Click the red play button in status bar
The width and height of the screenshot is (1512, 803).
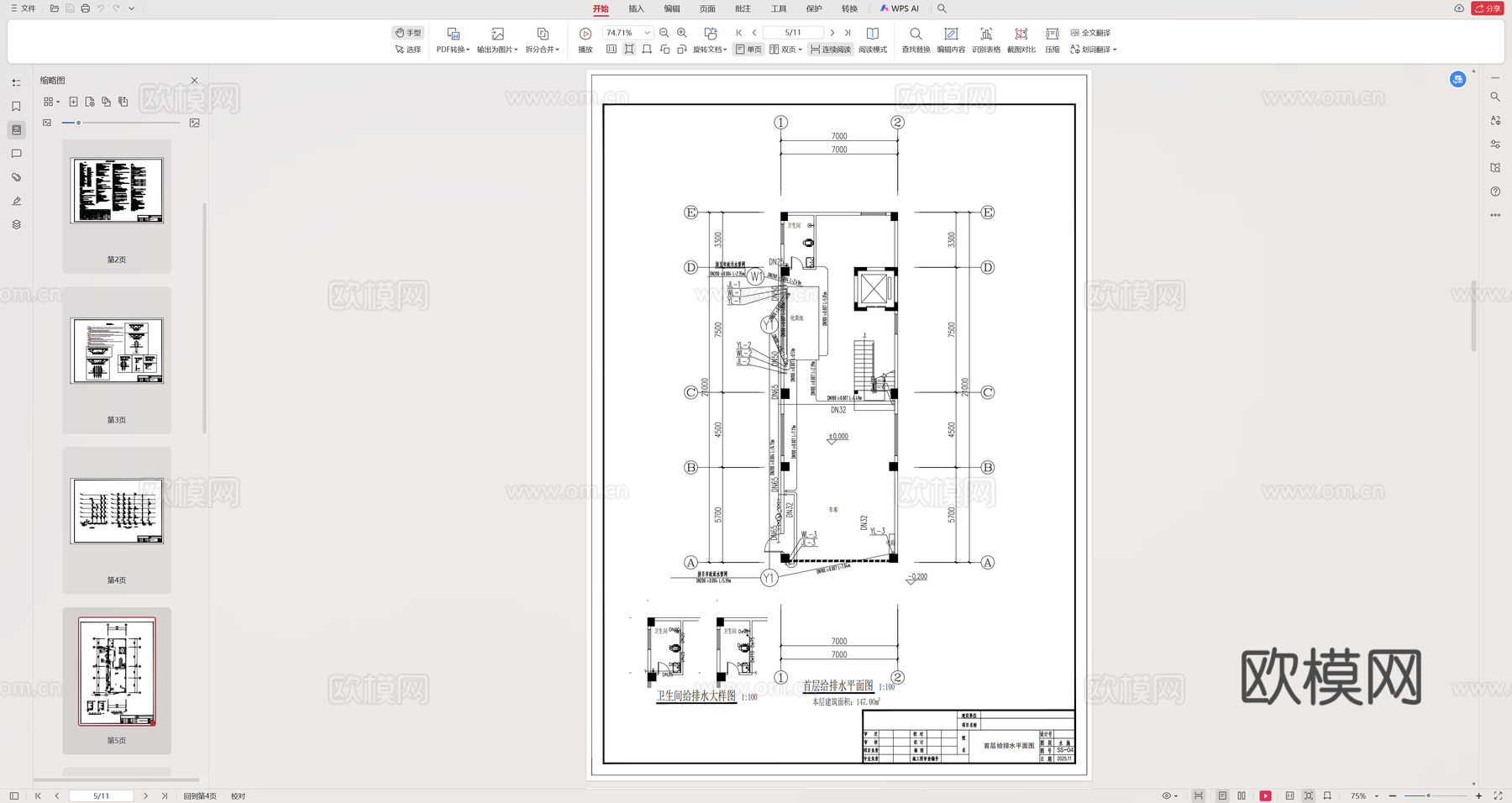pyautogui.click(x=1265, y=795)
